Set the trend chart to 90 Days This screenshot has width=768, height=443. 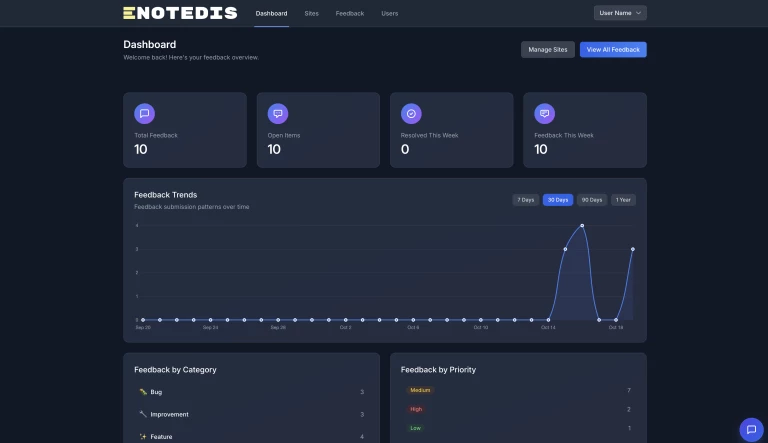coord(591,200)
